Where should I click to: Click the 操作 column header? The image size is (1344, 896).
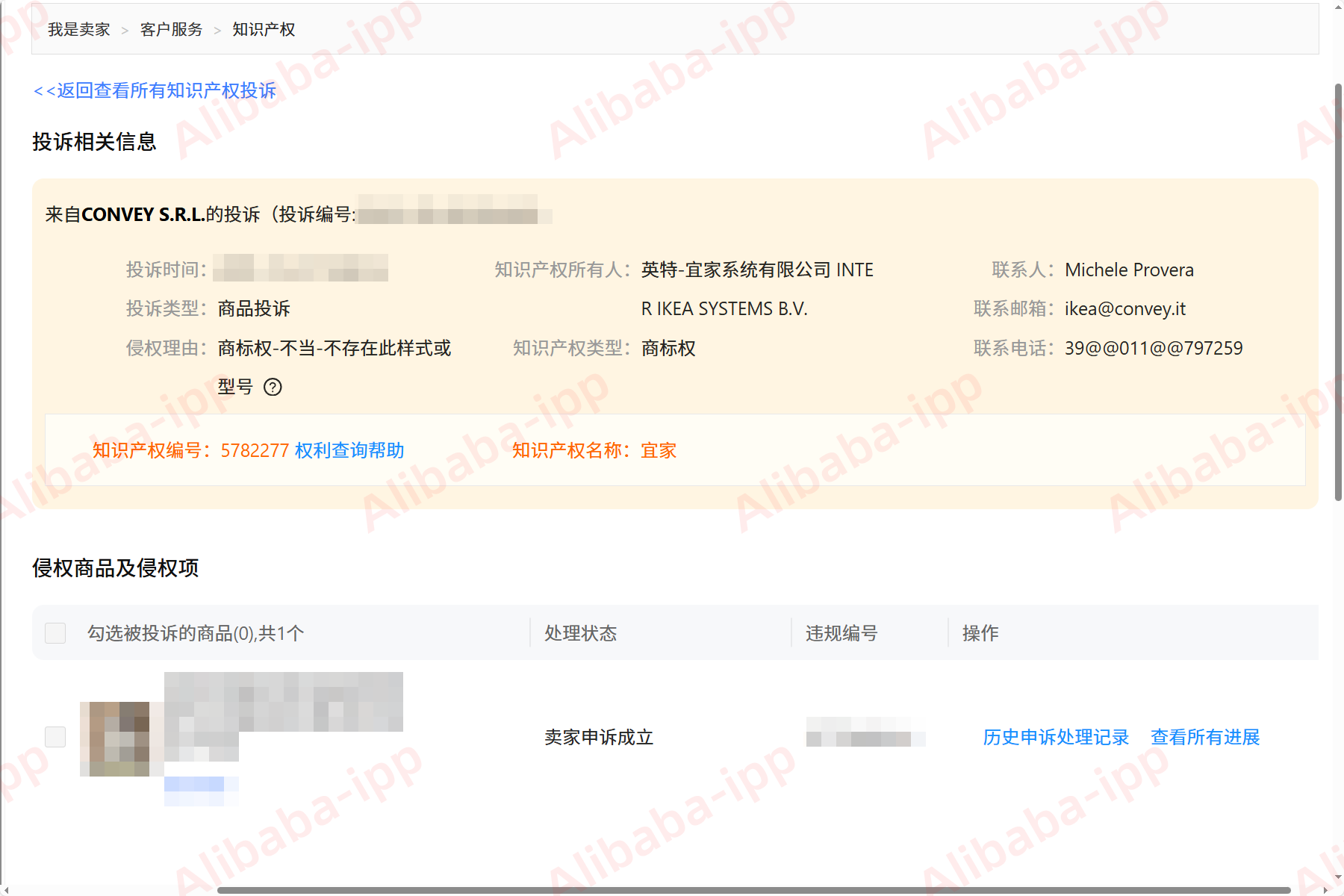coord(980,633)
